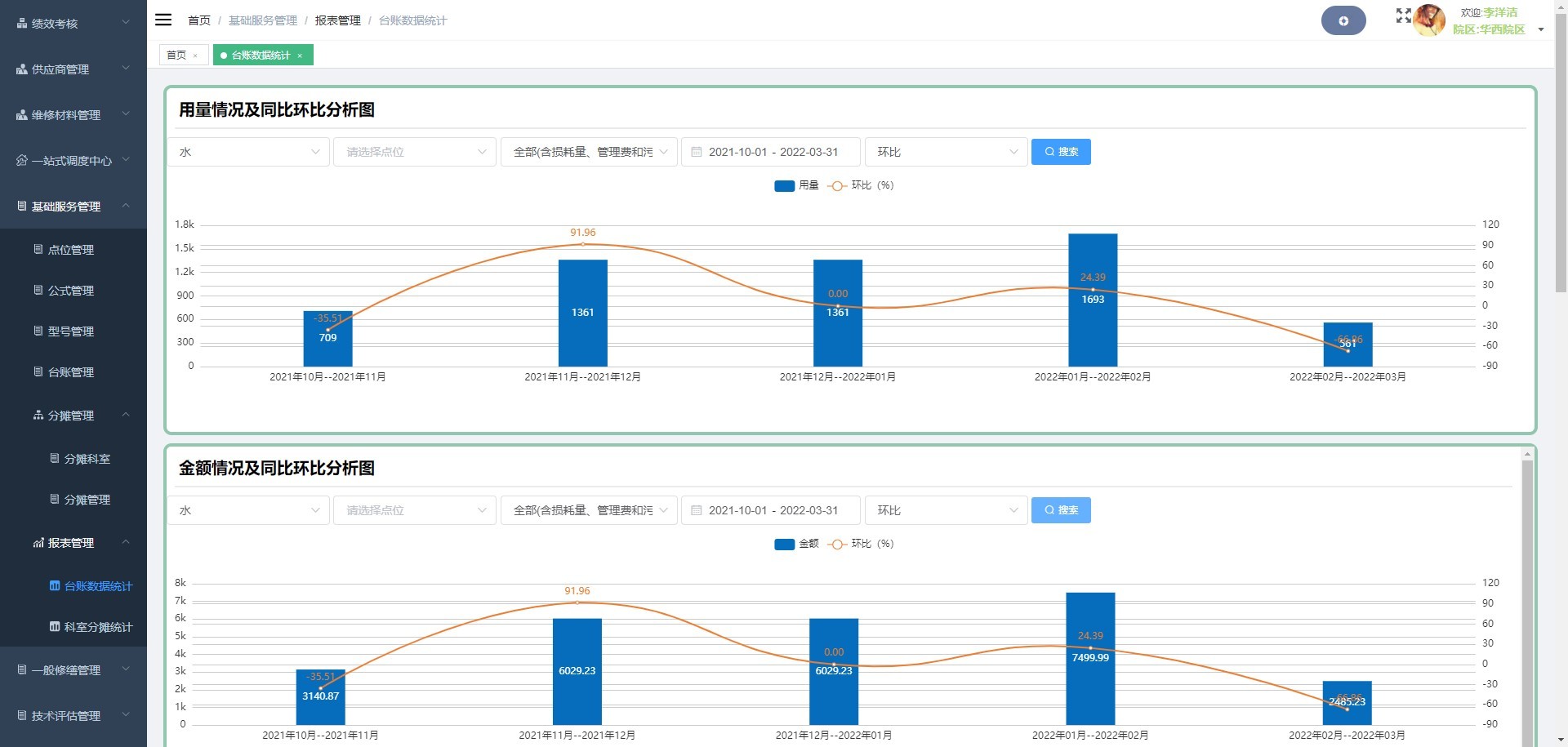Open energy type 水 dropdown in usage chart

click(248, 152)
